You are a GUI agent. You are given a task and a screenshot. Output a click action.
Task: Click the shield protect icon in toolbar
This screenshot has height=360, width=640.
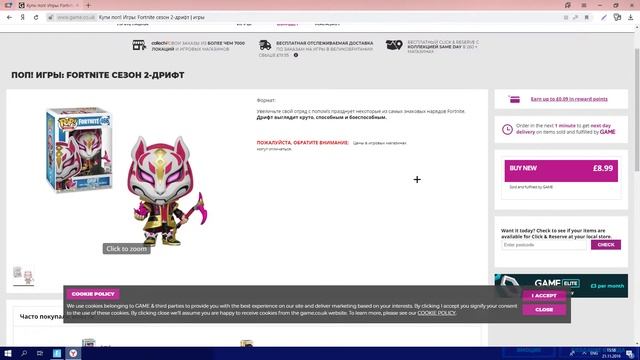pyautogui.click(x=617, y=18)
